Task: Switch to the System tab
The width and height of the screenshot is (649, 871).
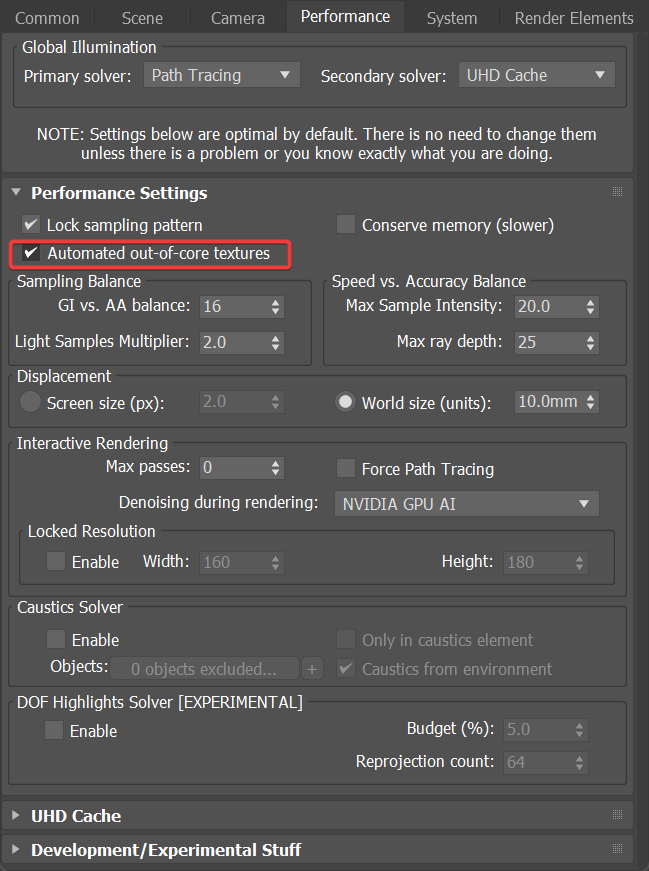Action: tap(451, 16)
